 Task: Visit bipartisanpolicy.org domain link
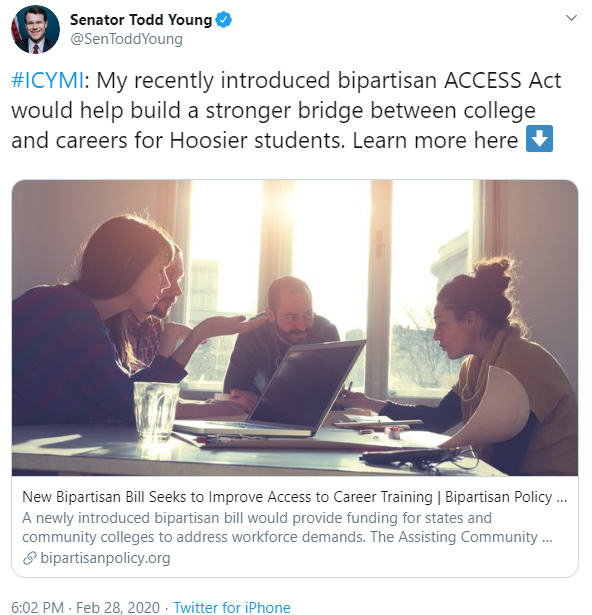pyautogui.click(x=105, y=558)
